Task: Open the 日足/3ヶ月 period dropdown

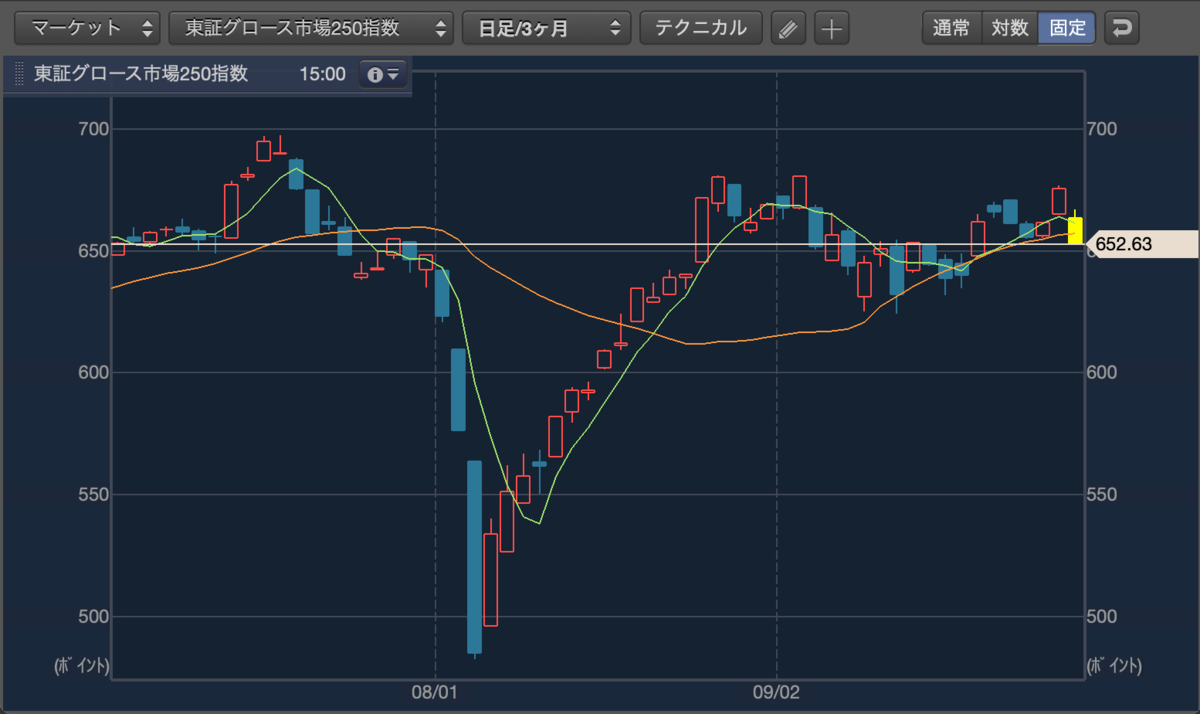Action: point(546,28)
